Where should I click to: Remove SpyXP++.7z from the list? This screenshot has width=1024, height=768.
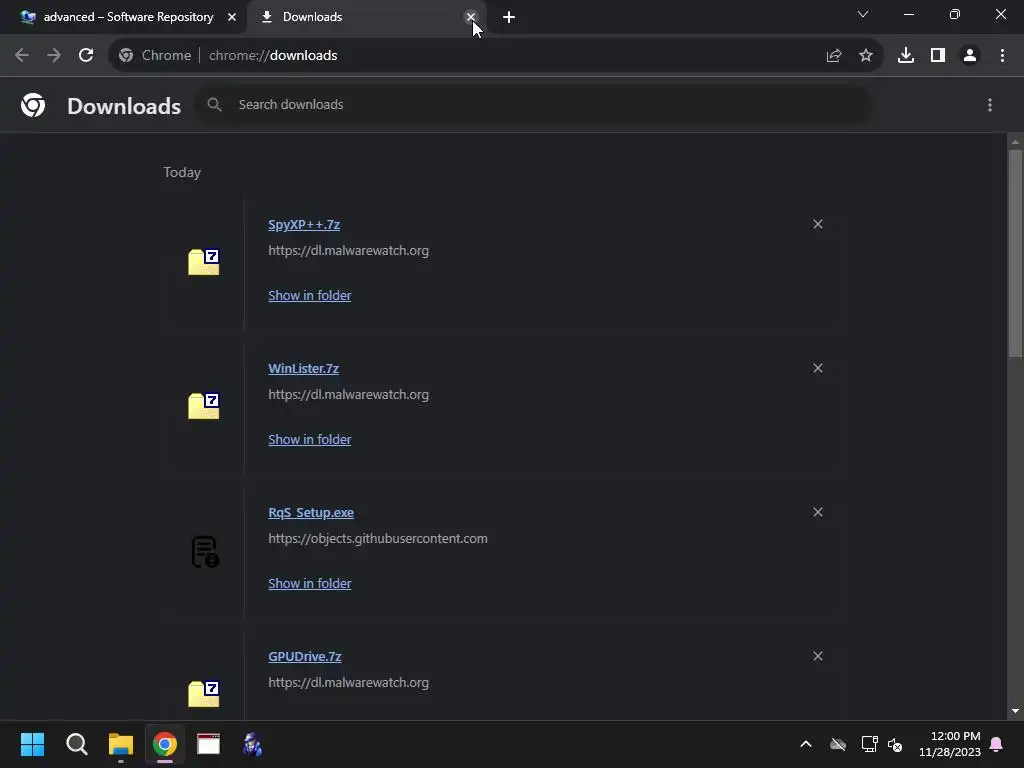pos(818,224)
